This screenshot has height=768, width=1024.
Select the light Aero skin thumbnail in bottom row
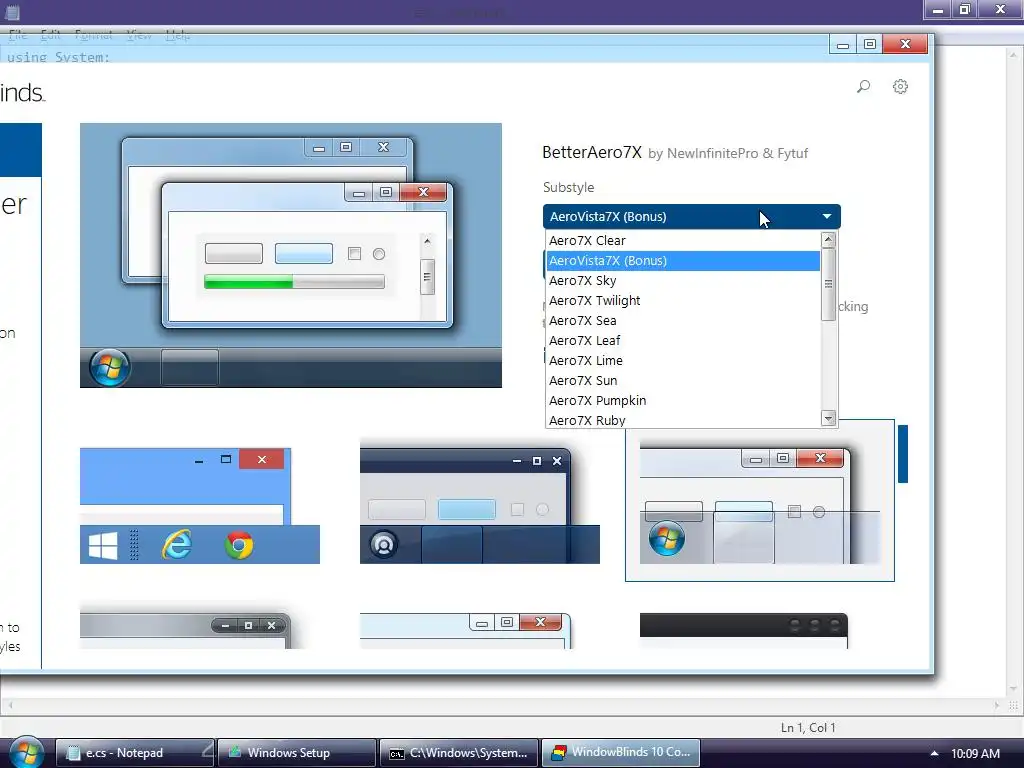pyautogui.click(x=466, y=630)
